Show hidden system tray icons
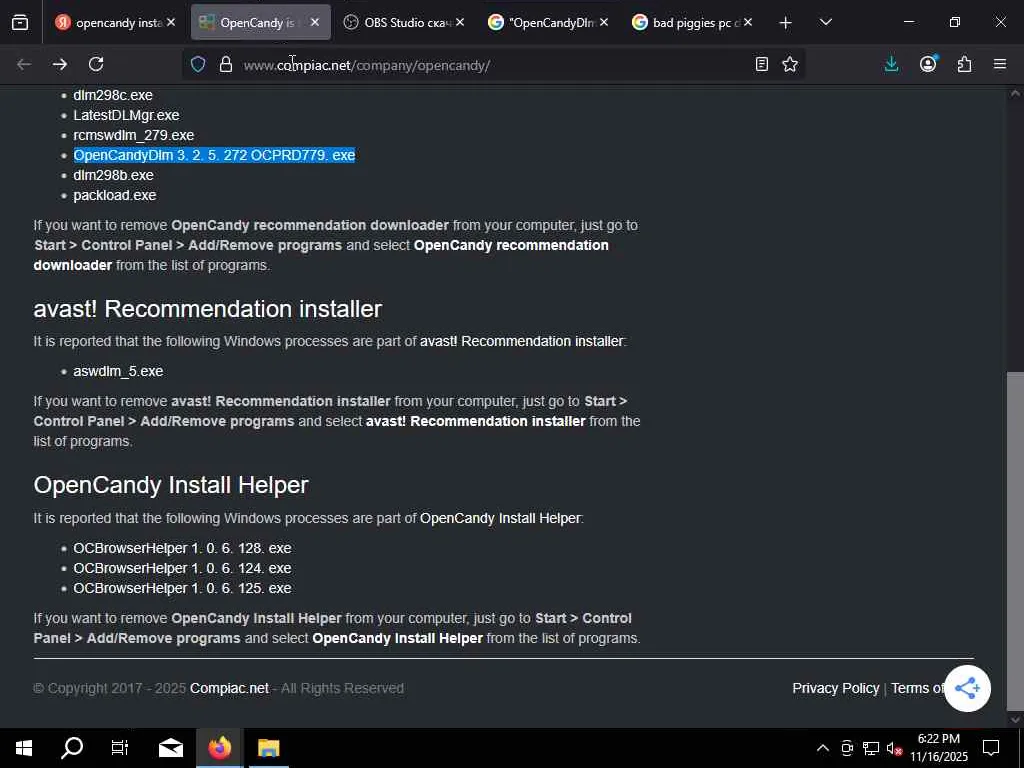The height and width of the screenshot is (768, 1024). 823,748
